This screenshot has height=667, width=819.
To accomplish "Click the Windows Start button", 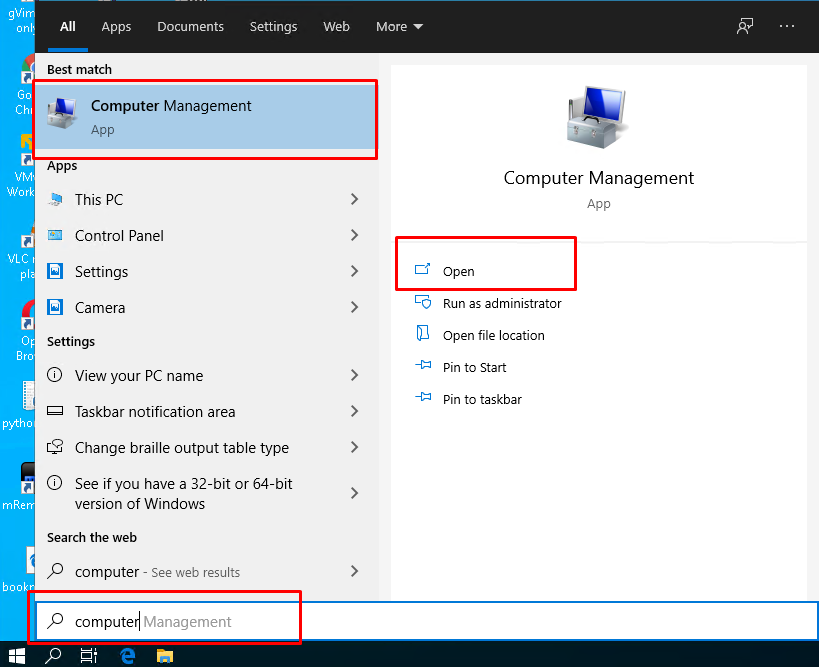I will tap(17, 656).
